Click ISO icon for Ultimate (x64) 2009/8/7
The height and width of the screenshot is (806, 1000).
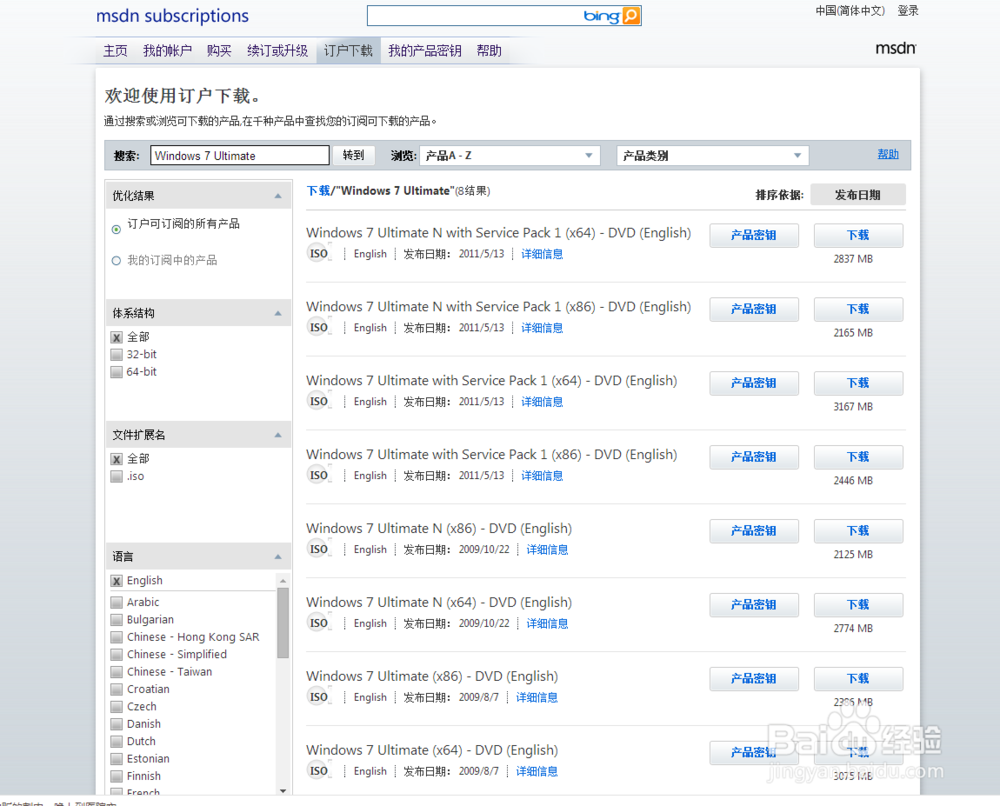[319, 771]
